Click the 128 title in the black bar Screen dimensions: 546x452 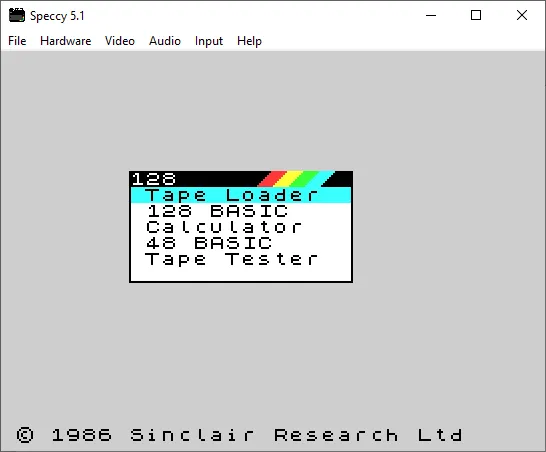154,179
